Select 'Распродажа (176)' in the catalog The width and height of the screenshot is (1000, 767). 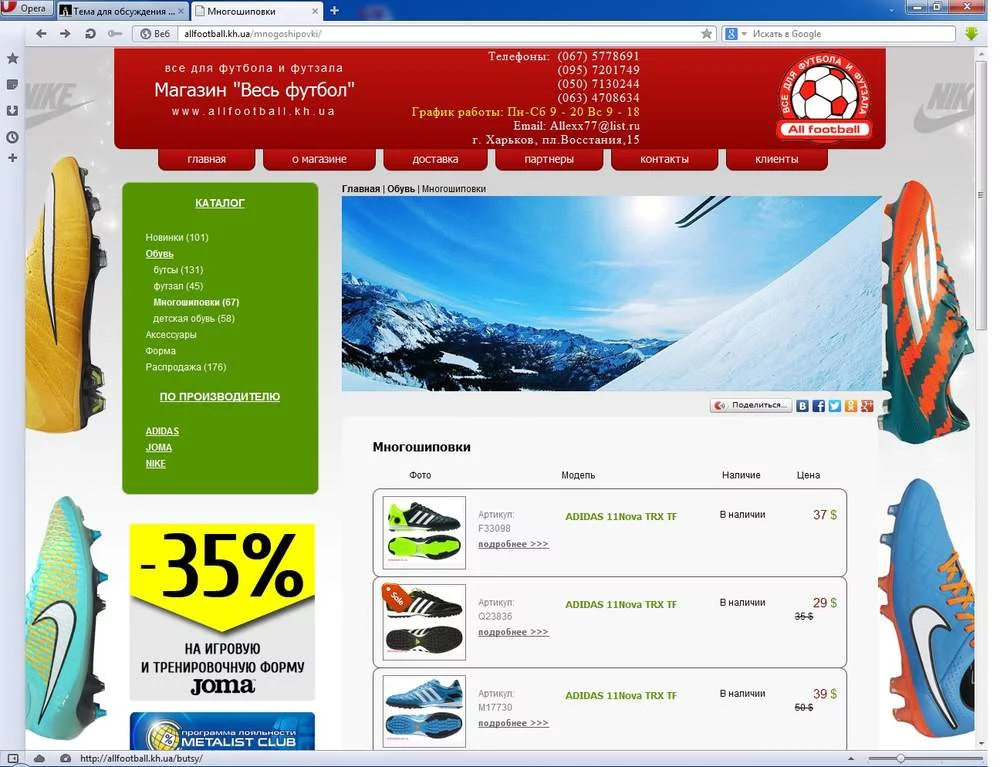(186, 367)
